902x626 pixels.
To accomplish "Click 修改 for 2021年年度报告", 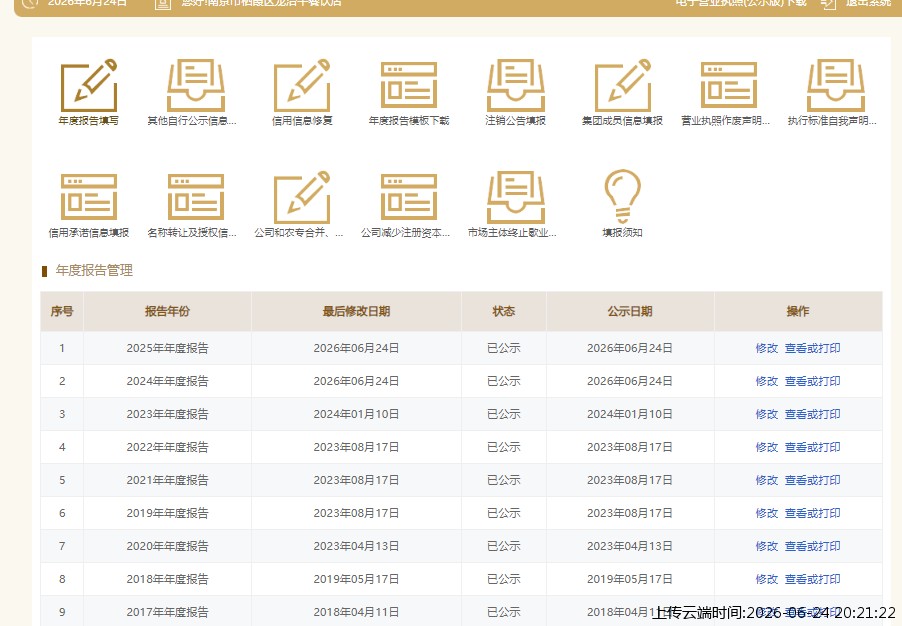I will point(766,480).
